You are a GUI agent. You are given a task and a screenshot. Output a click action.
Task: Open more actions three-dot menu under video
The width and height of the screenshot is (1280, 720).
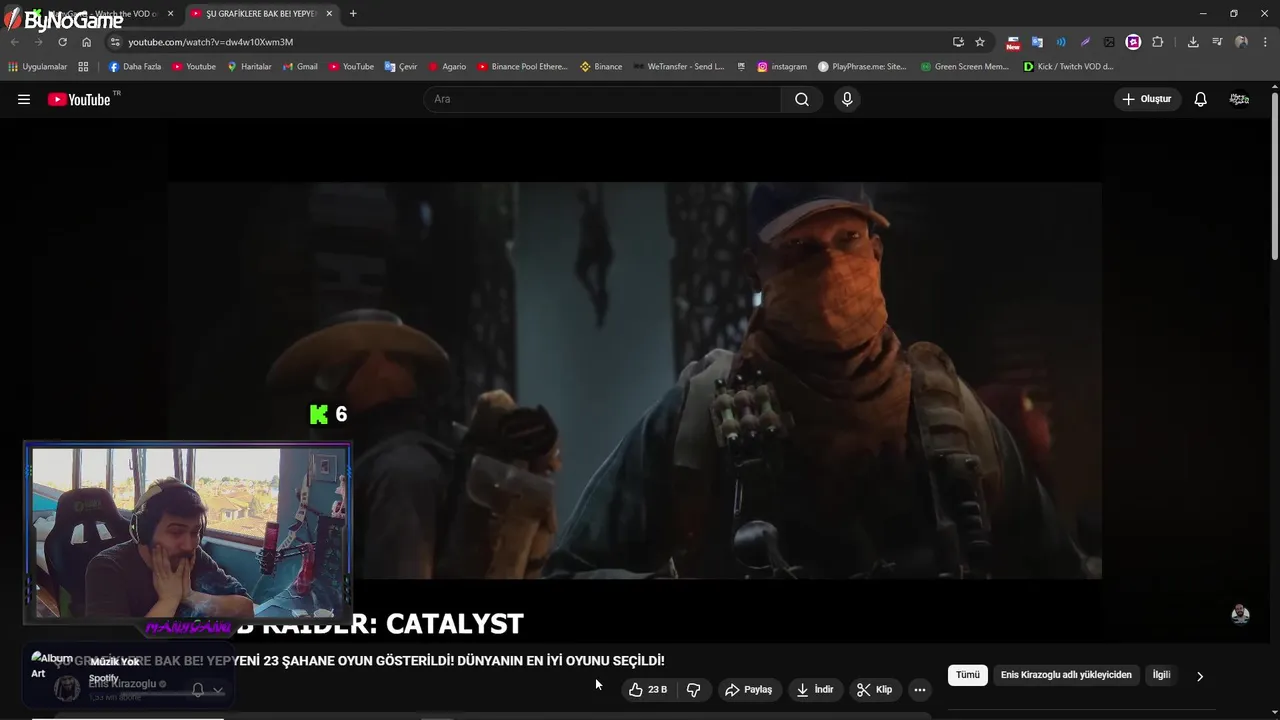click(x=919, y=689)
